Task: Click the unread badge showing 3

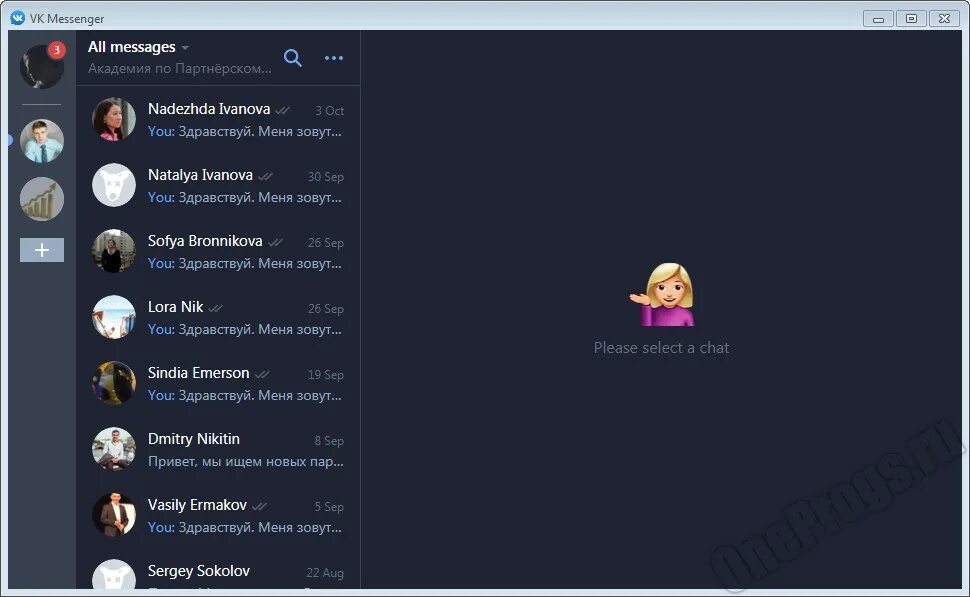Action: pos(56,50)
